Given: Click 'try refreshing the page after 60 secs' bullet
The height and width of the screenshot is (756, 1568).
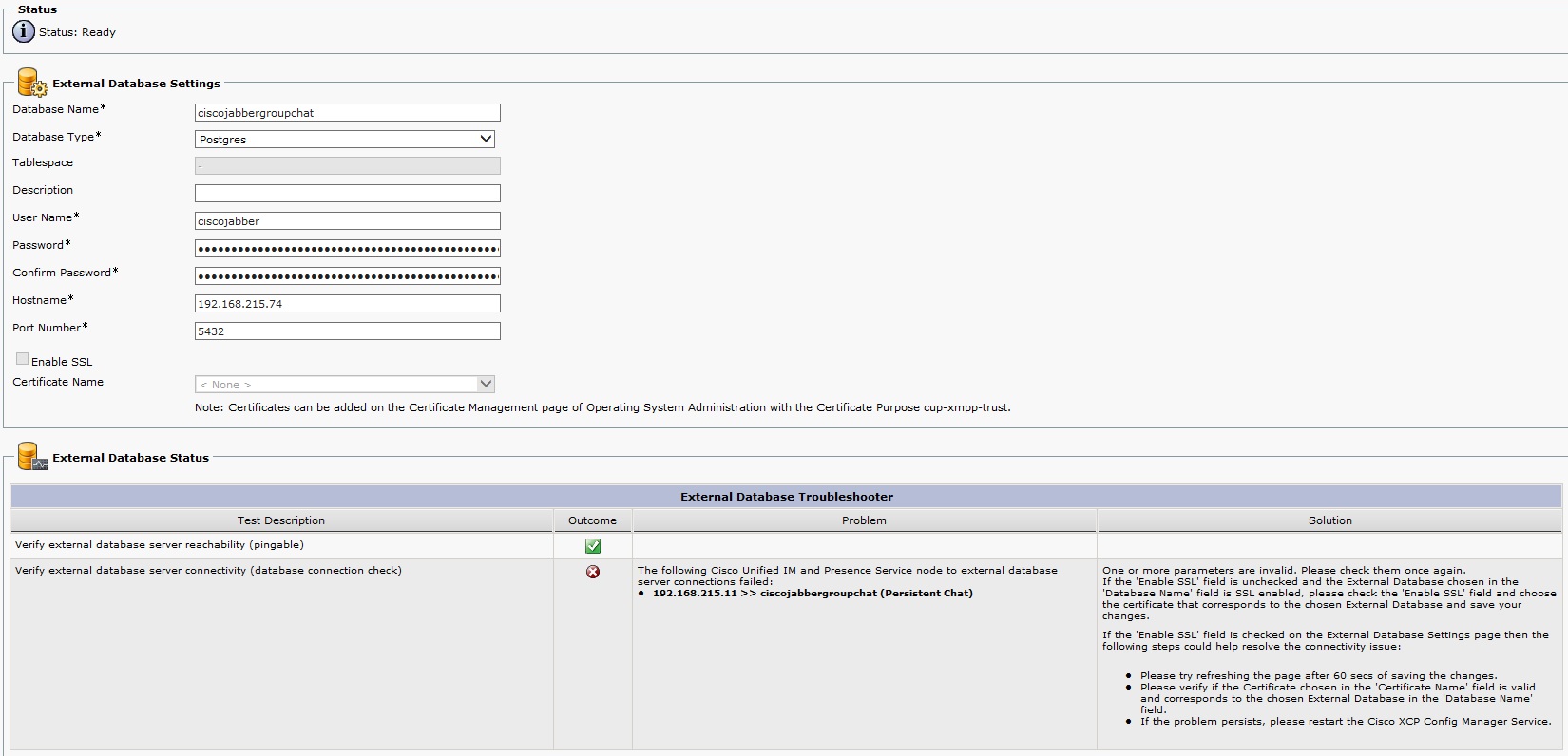Looking at the screenshot, I should [x=1318, y=676].
